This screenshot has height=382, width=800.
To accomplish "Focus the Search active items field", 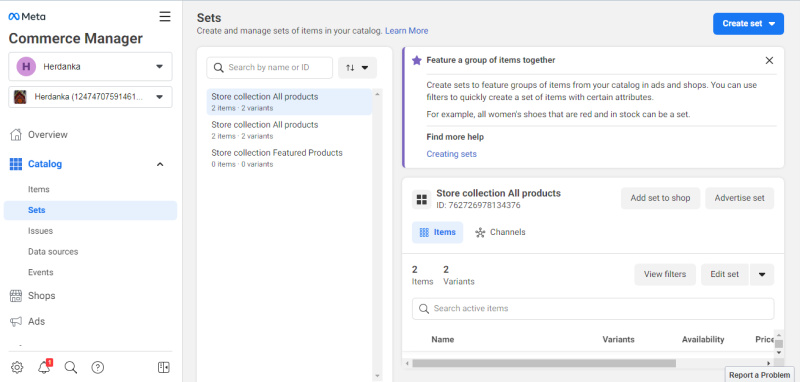I will (x=593, y=309).
